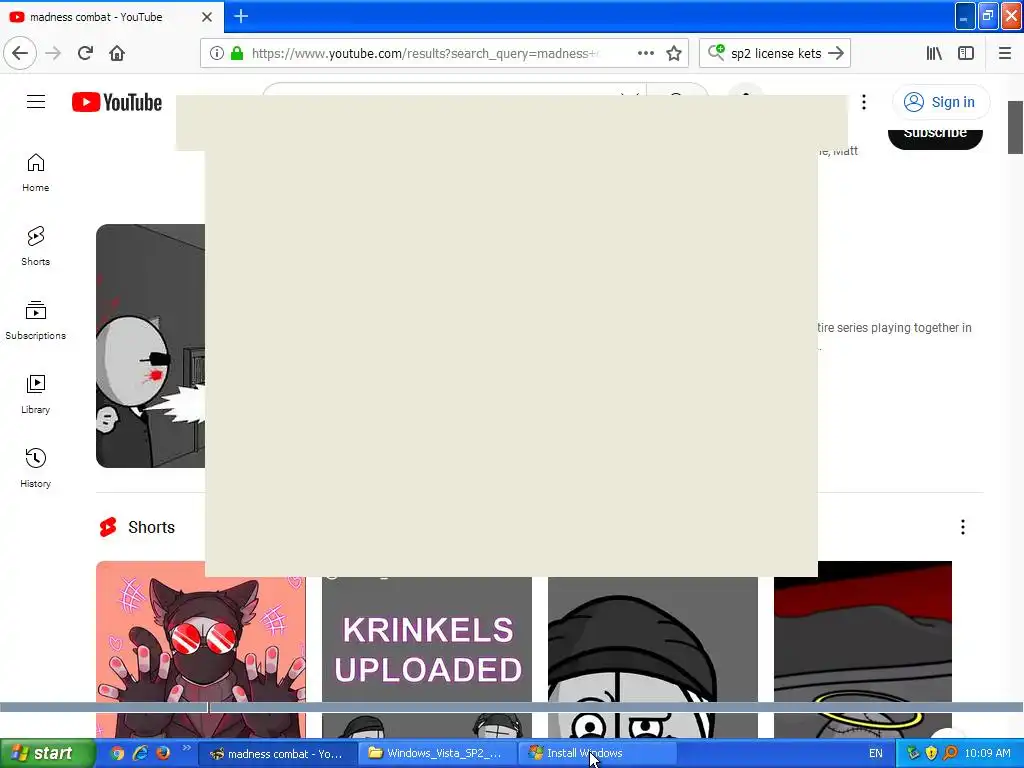Click the page vertical scrollbar thumb

(1015, 127)
